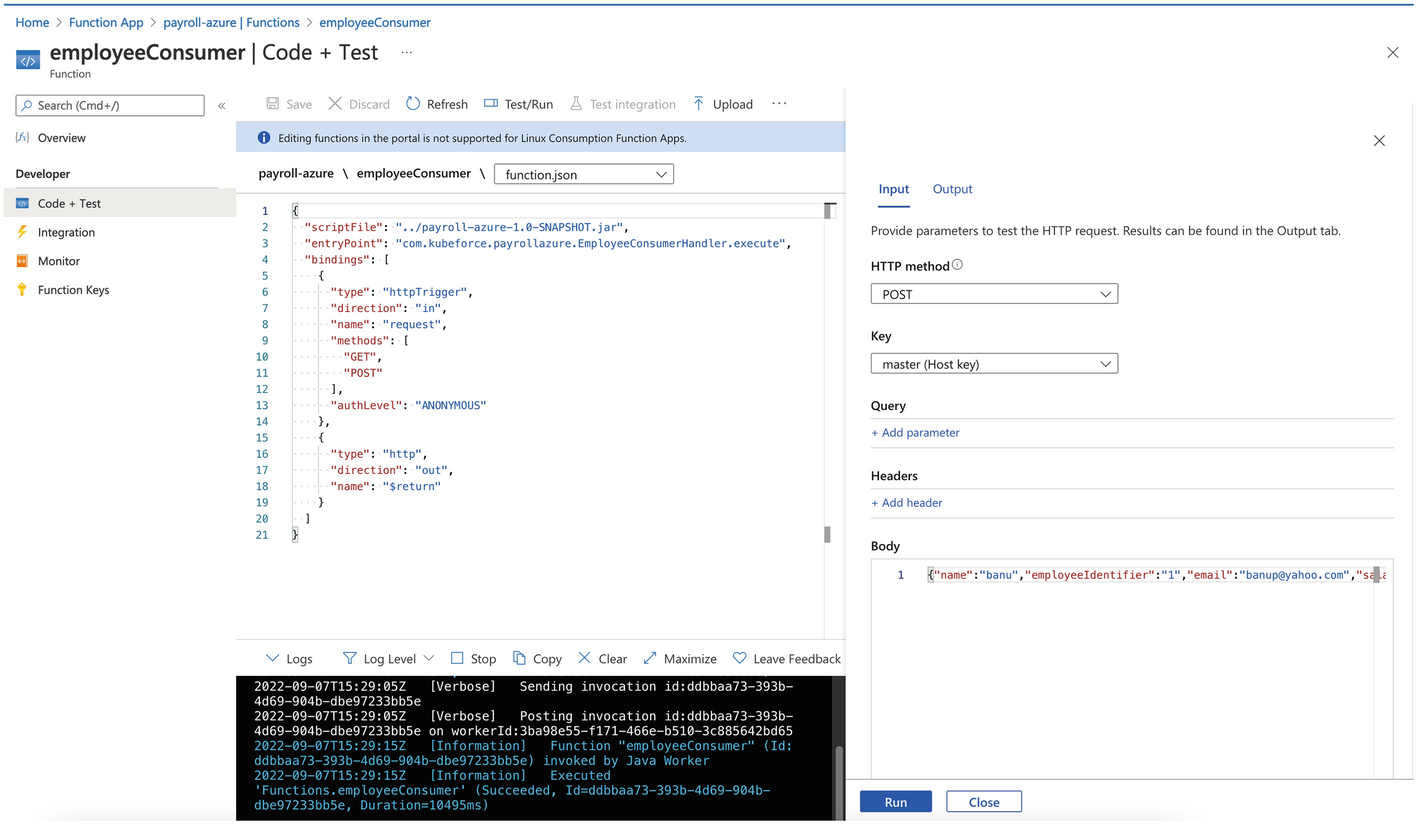Collapse the sidebar with double chevron
Image resolution: width=1418 pixels, height=825 pixels.
click(221, 105)
